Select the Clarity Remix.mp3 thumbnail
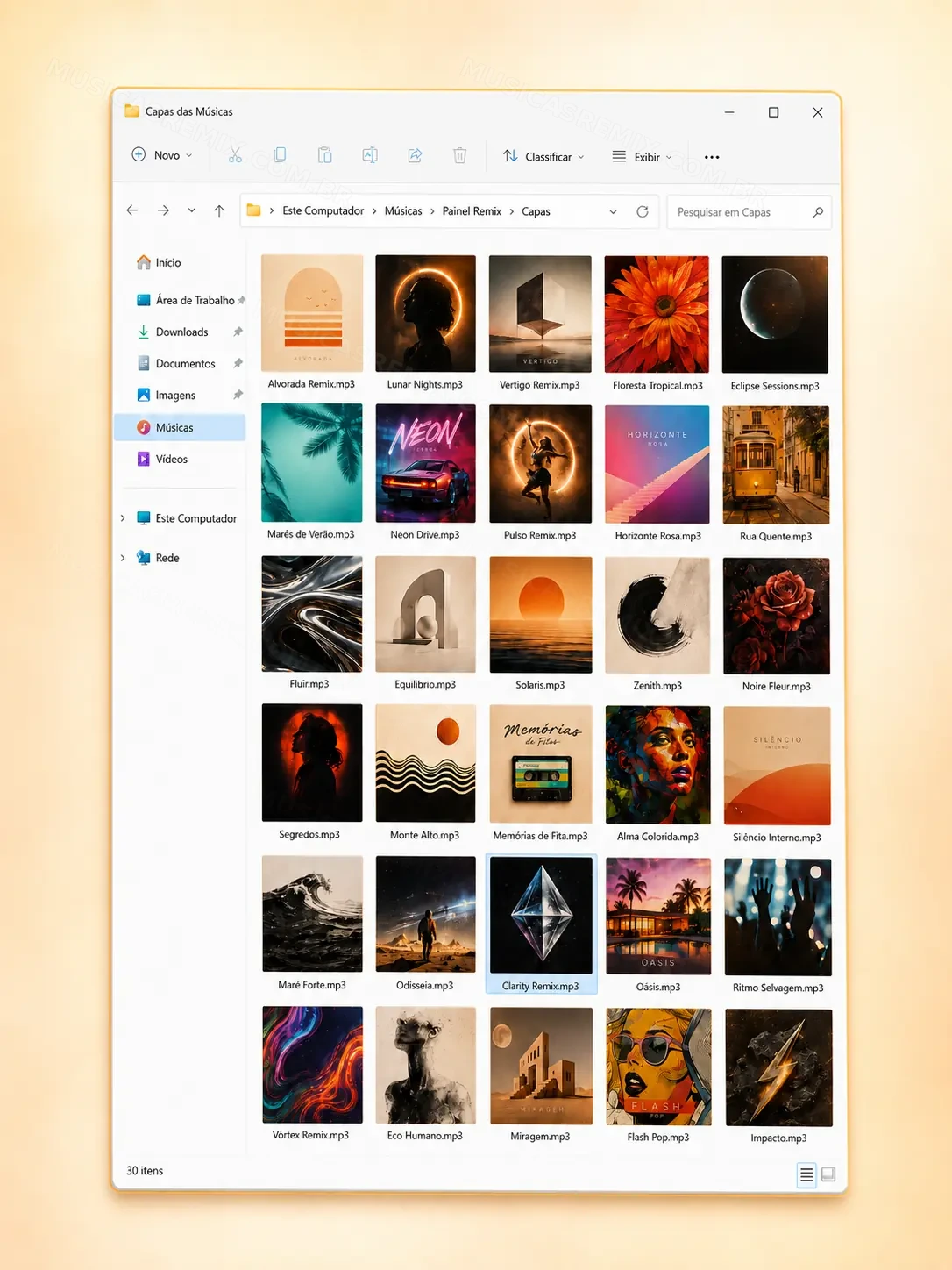 pos(541,916)
